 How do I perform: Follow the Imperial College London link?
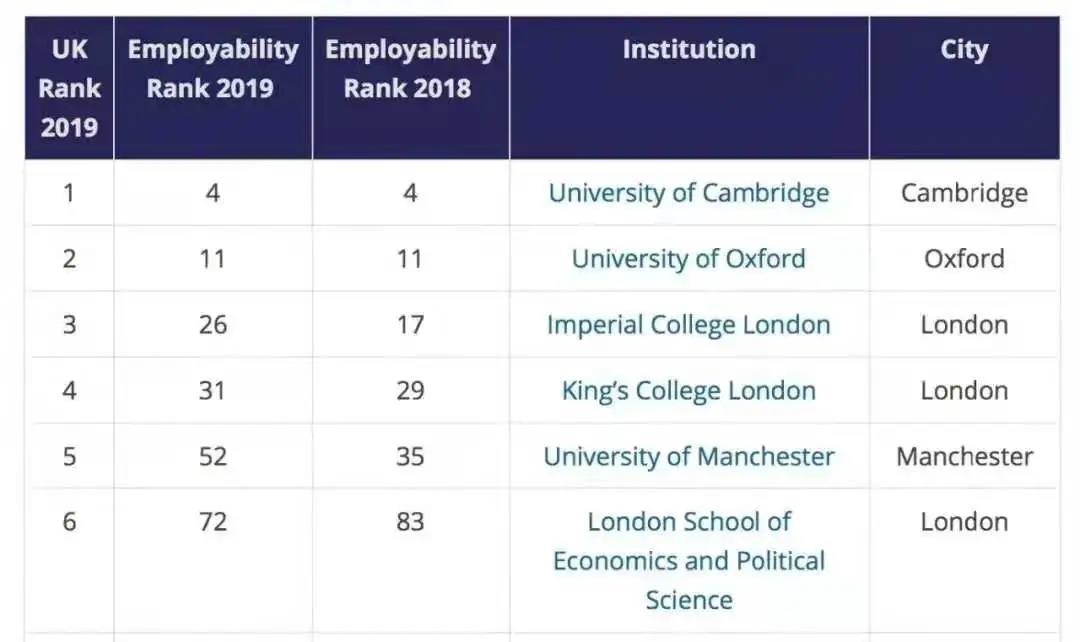689,324
